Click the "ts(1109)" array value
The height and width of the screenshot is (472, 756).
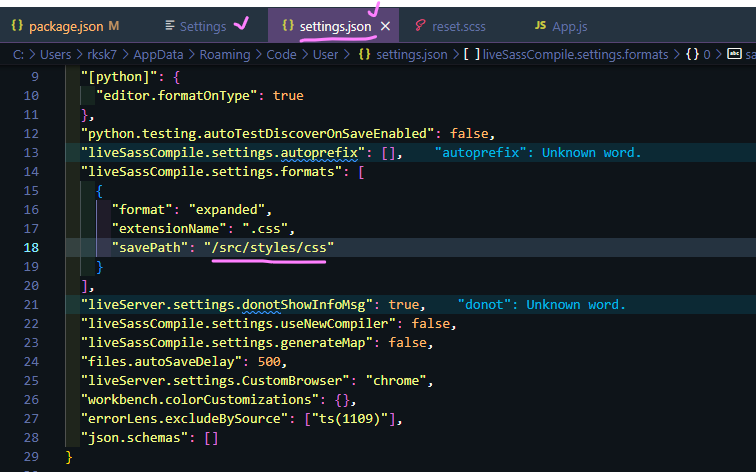tap(350, 418)
